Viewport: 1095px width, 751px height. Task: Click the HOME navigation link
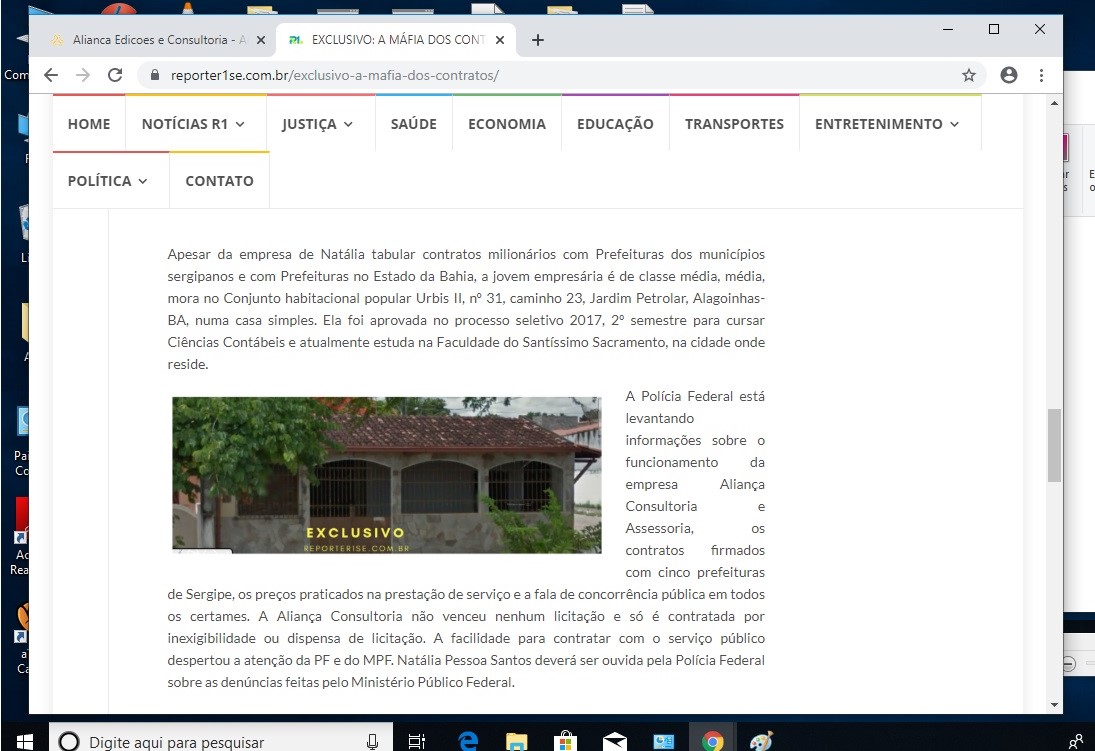pos(89,124)
